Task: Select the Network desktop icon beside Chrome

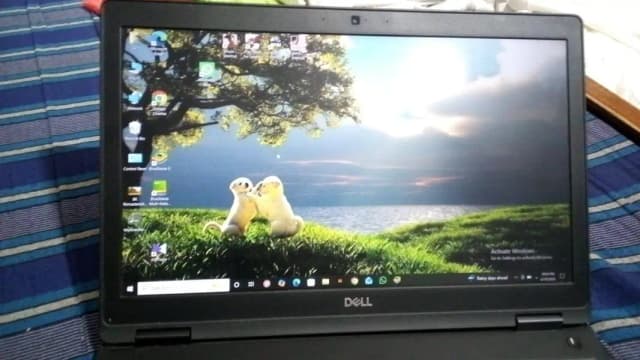Action: 134,101
